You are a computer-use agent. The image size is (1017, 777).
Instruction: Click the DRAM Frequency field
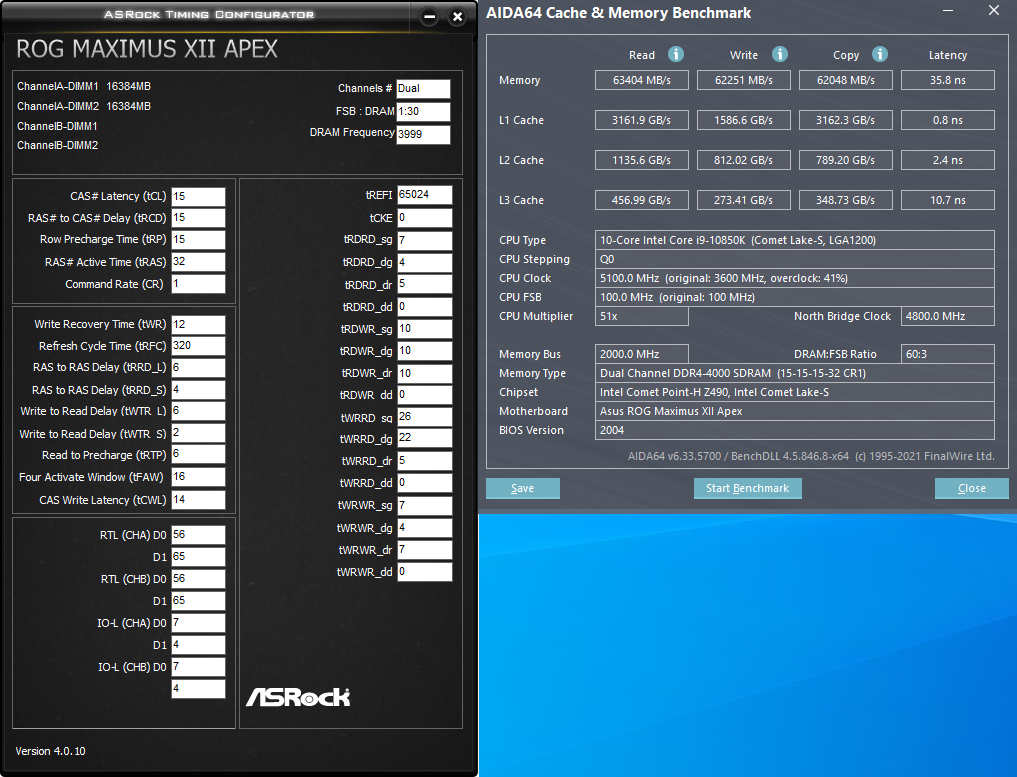(424, 134)
